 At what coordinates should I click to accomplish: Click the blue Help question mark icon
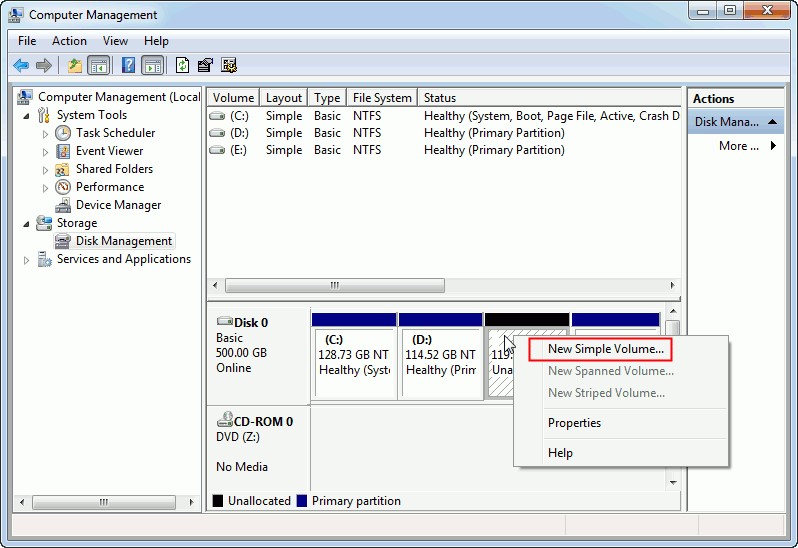pyautogui.click(x=128, y=66)
